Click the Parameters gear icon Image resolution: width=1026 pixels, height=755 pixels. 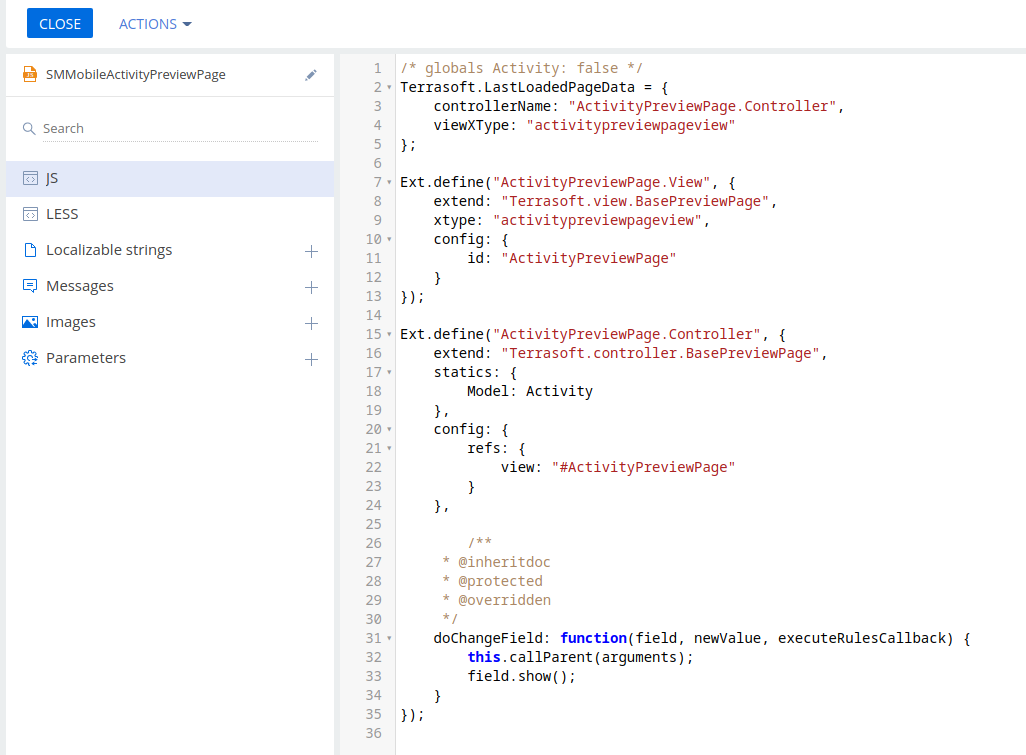click(x=30, y=358)
